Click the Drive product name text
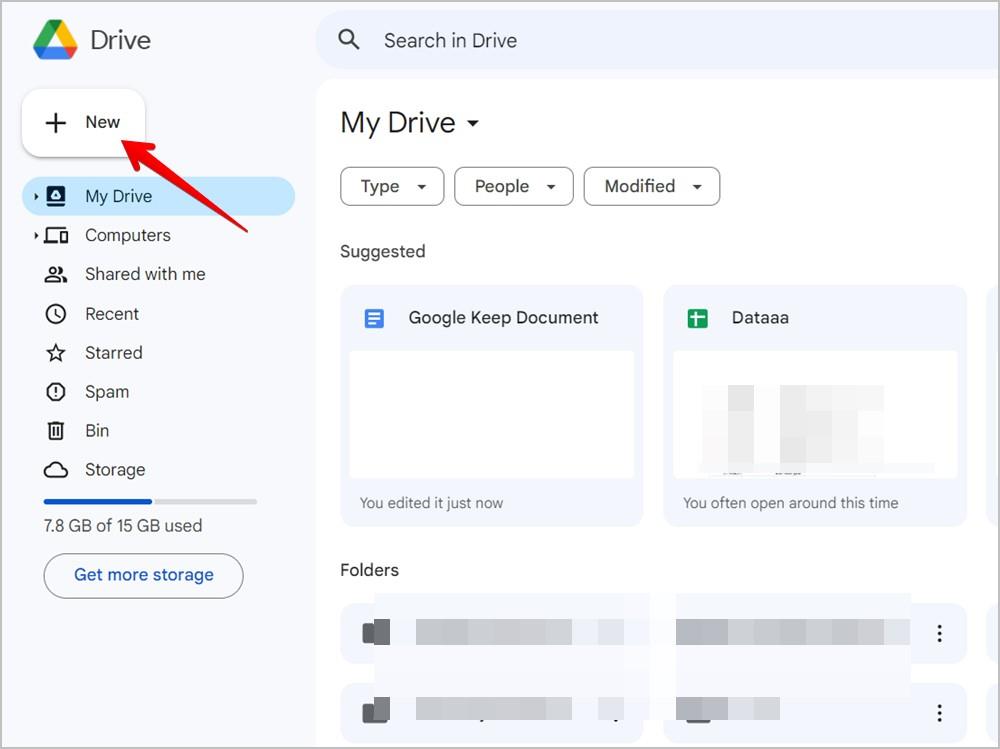1000x749 pixels. [121, 40]
